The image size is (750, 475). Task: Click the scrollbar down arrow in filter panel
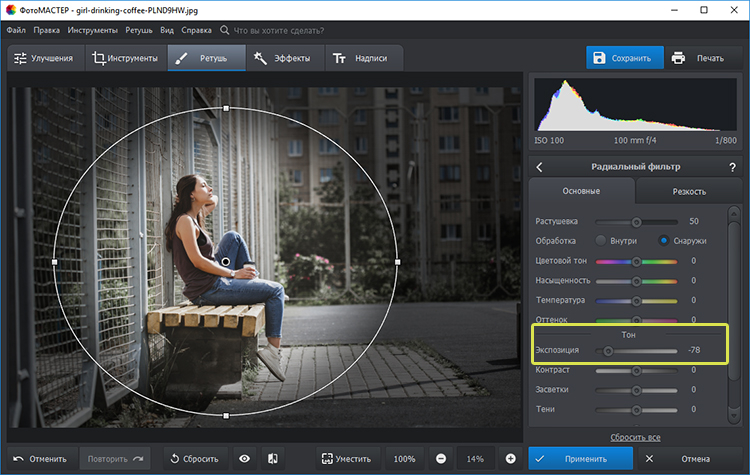[x=734, y=415]
